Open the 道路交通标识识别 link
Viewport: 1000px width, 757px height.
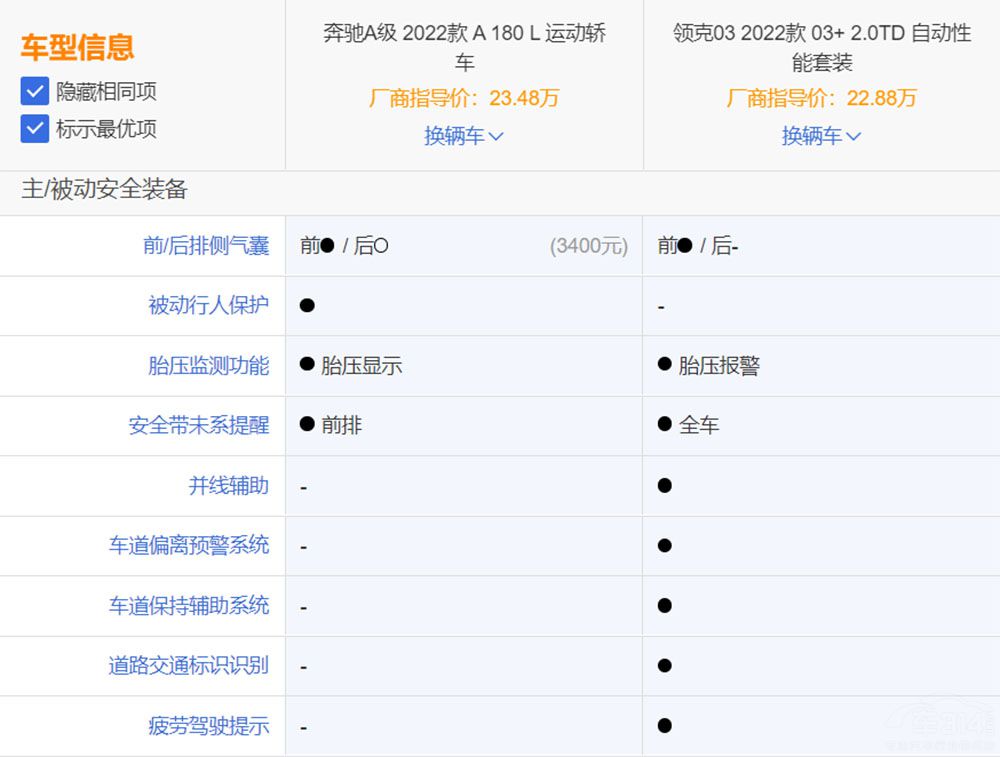pyautogui.click(x=189, y=666)
